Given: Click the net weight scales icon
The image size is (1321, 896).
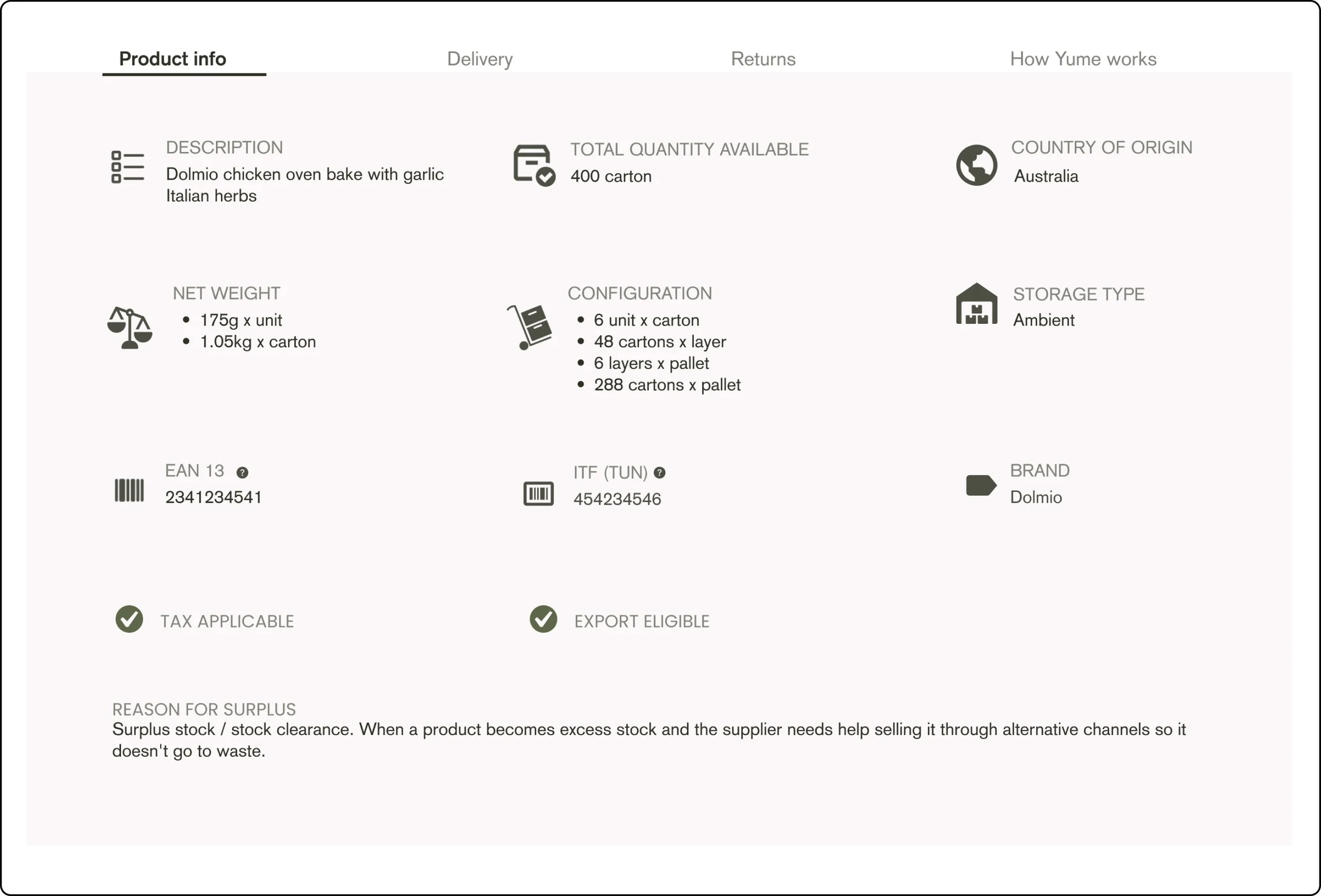Looking at the screenshot, I should [129, 329].
